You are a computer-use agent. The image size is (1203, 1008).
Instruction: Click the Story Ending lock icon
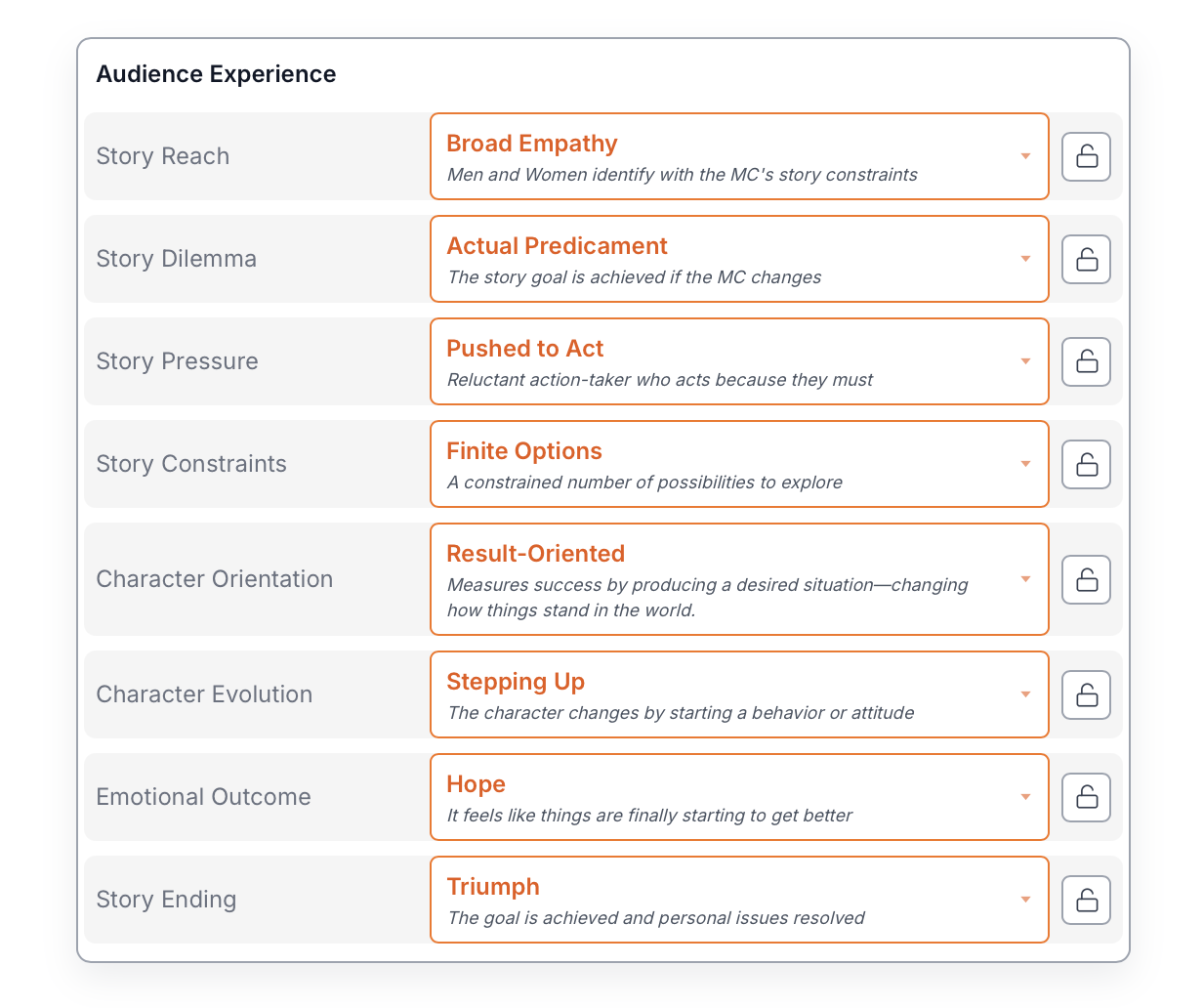coord(1086,900)
